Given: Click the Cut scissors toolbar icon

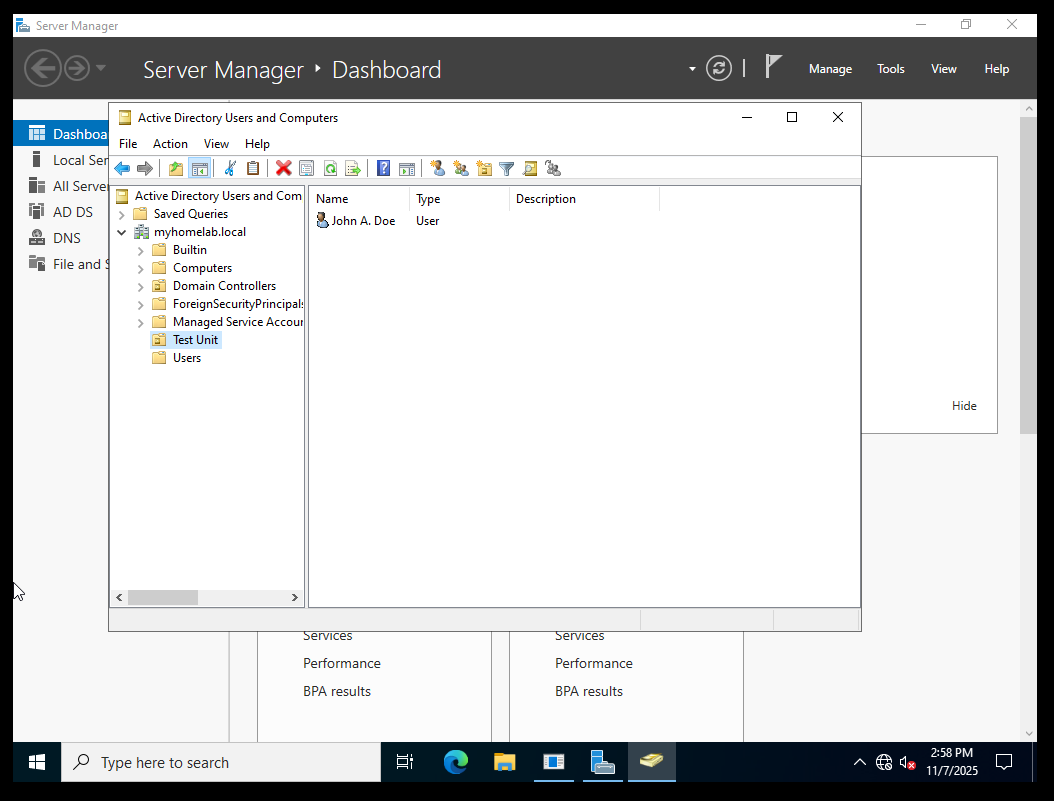Looking at the screenshot, I should click(230, 168).
